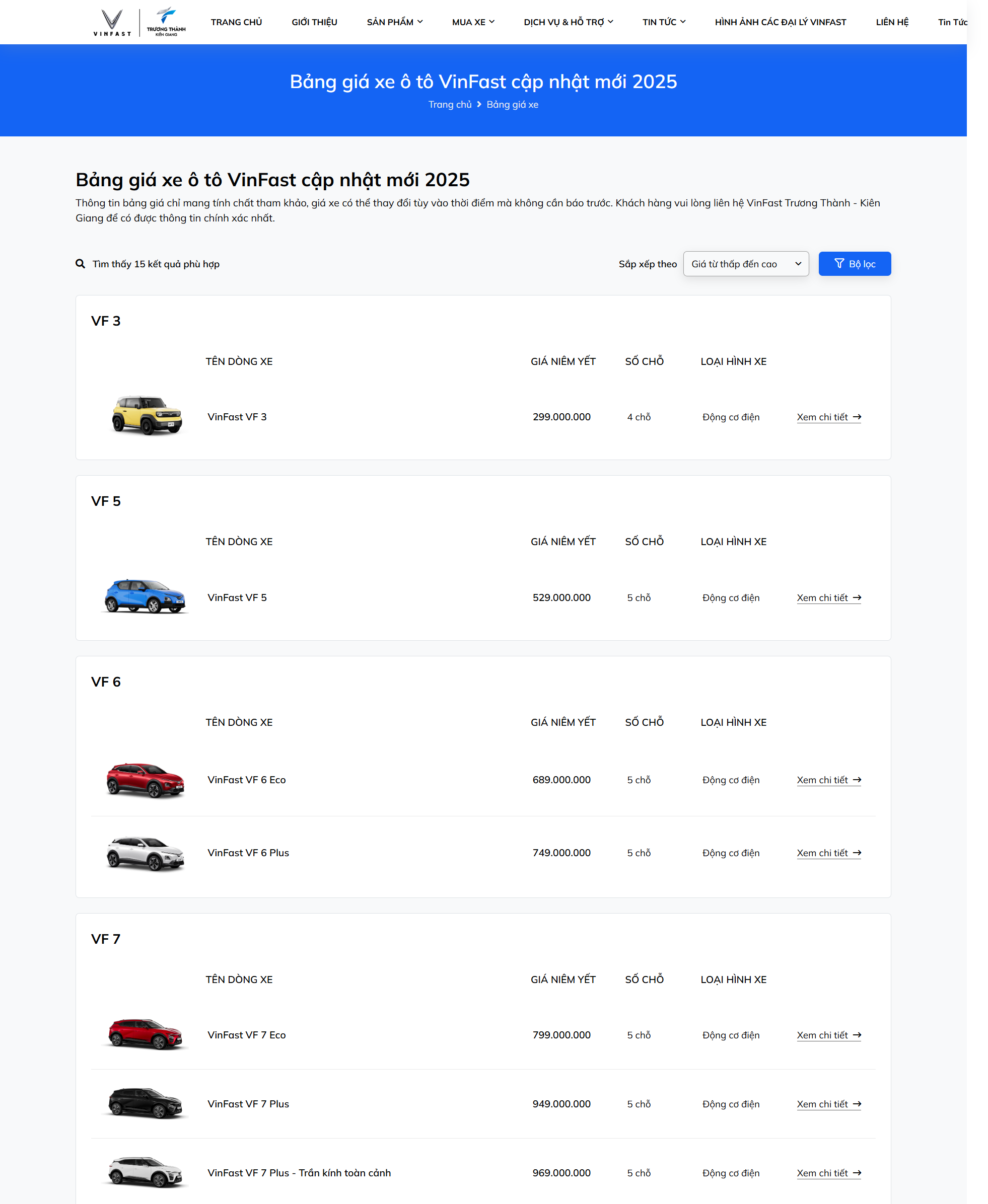
Task: Expand DỊCH VỤ & HỖ TRỢ menu
Action: [568, 22]
